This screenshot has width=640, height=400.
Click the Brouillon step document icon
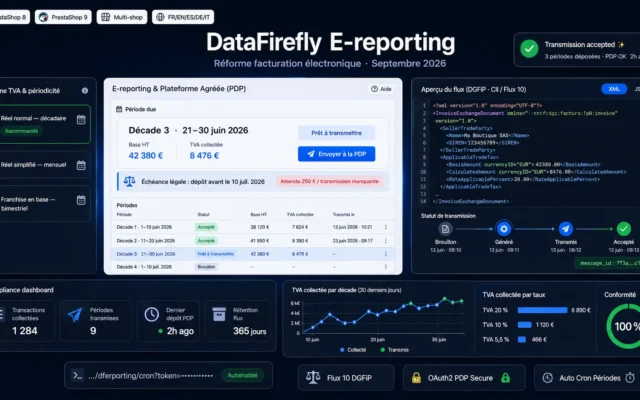[x=445, y=229]
